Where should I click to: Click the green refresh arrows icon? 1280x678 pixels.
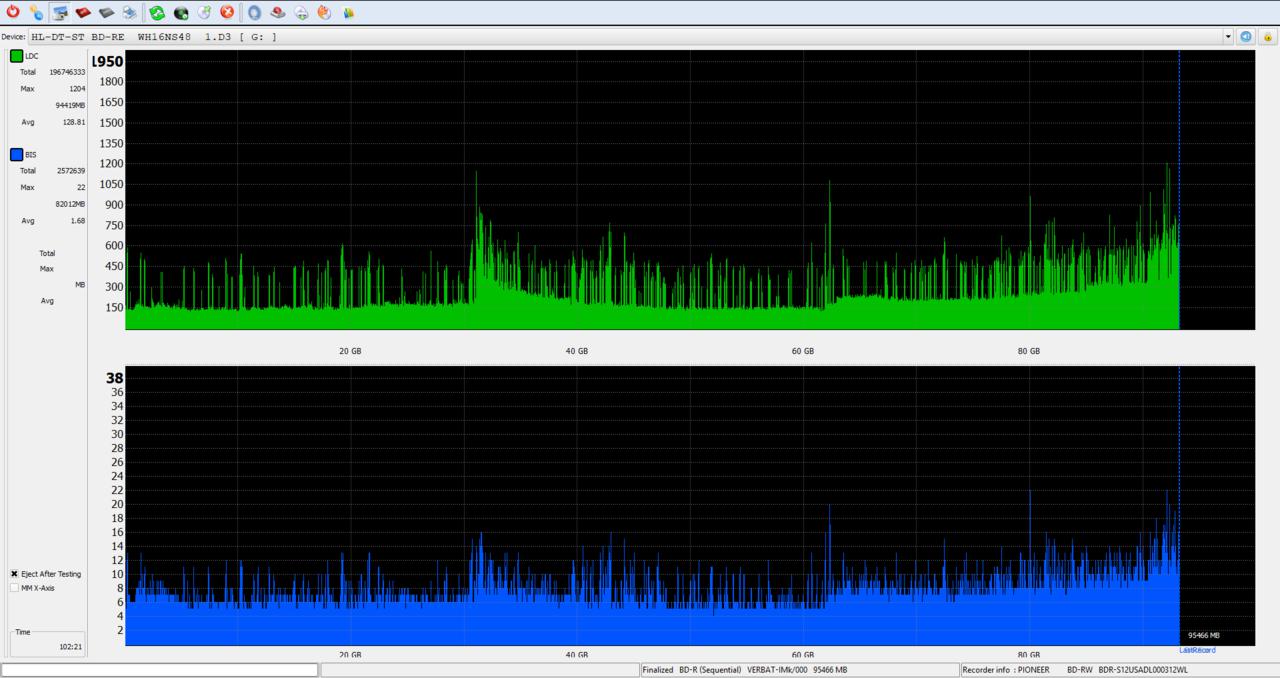[x=157, y=12]
